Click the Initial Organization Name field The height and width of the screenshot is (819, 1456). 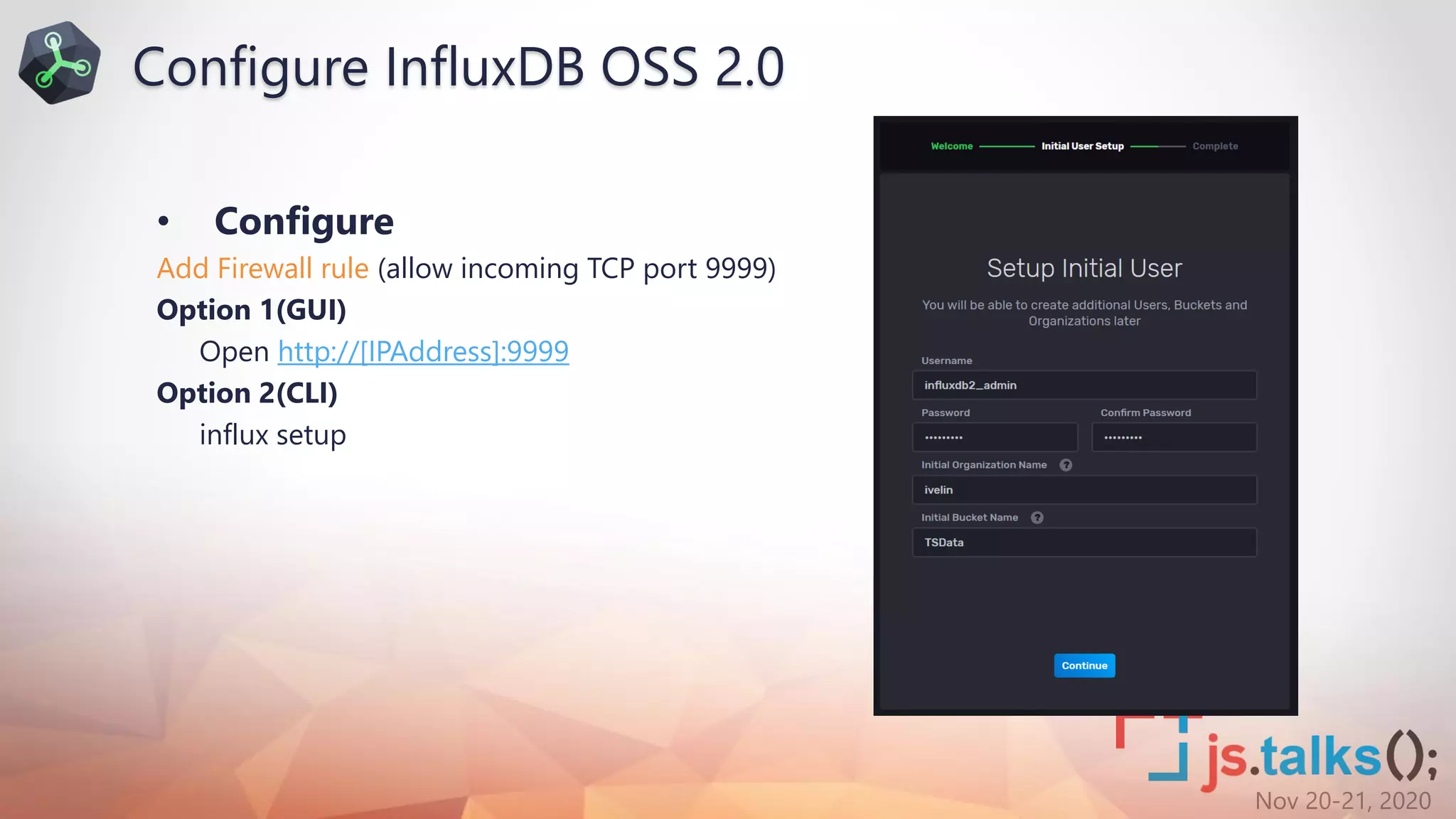coord(1084,490)
